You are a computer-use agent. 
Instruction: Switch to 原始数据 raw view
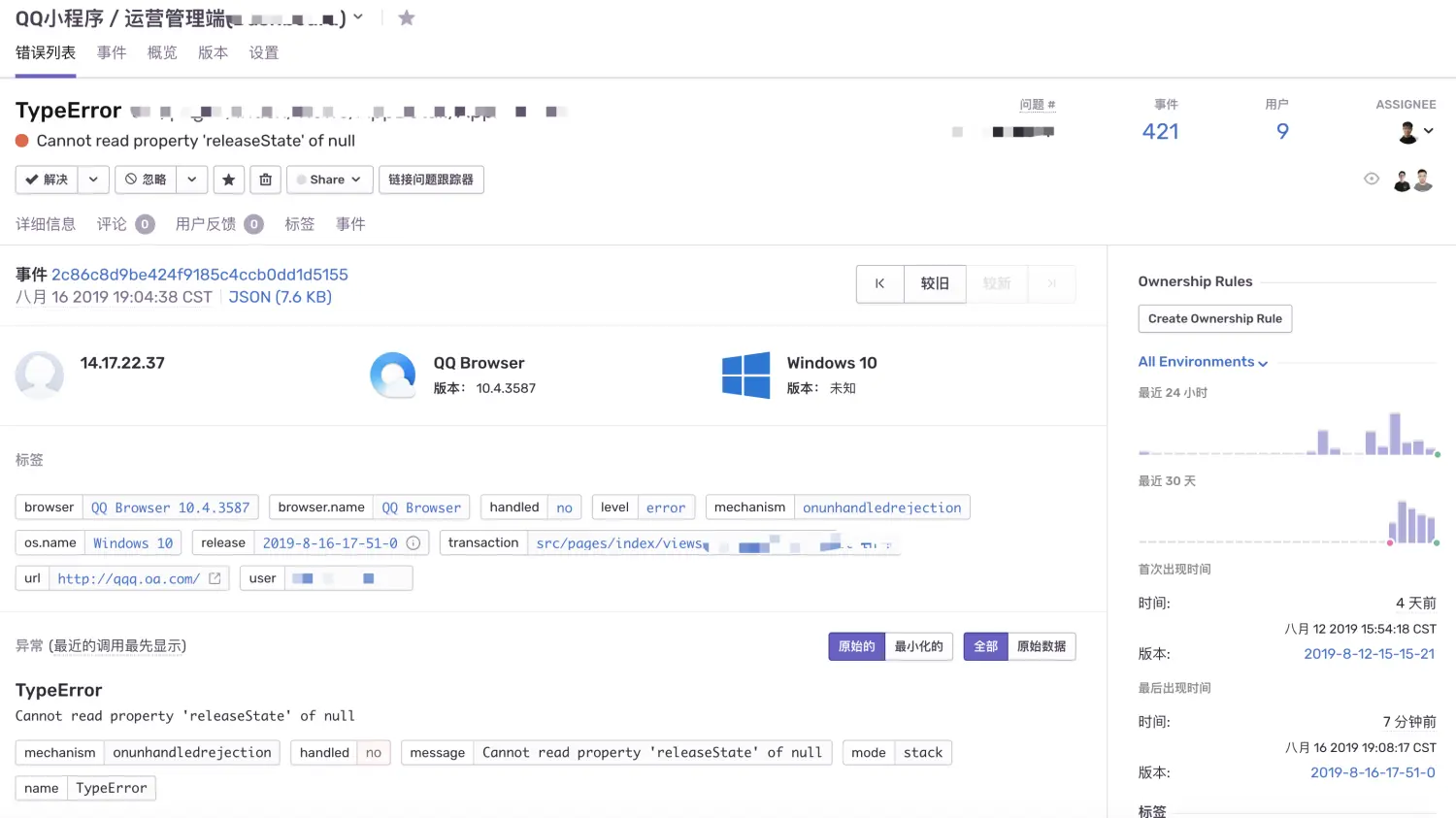pyautogui.click(x=1042, y=646)
